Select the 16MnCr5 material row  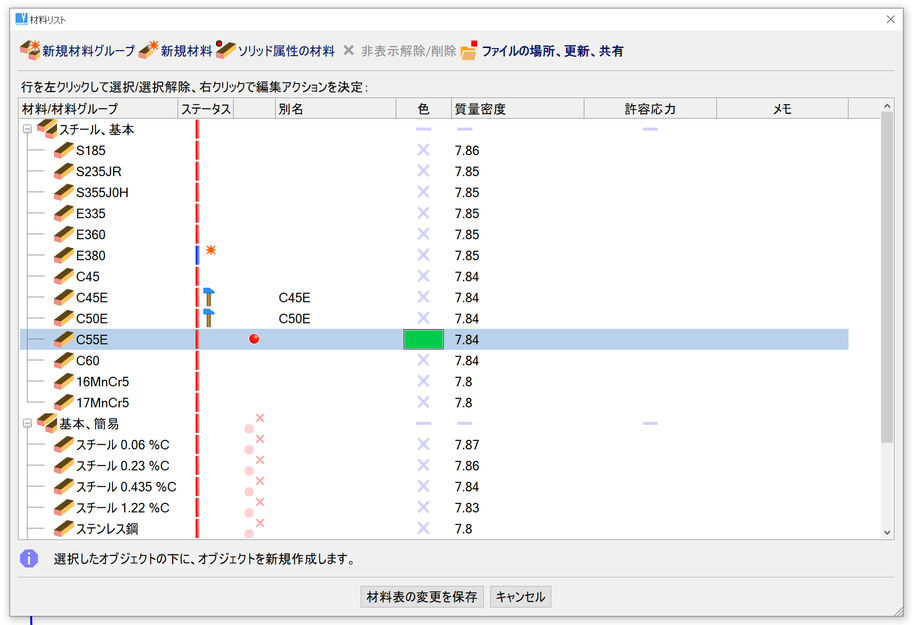(x=103, y=382)
